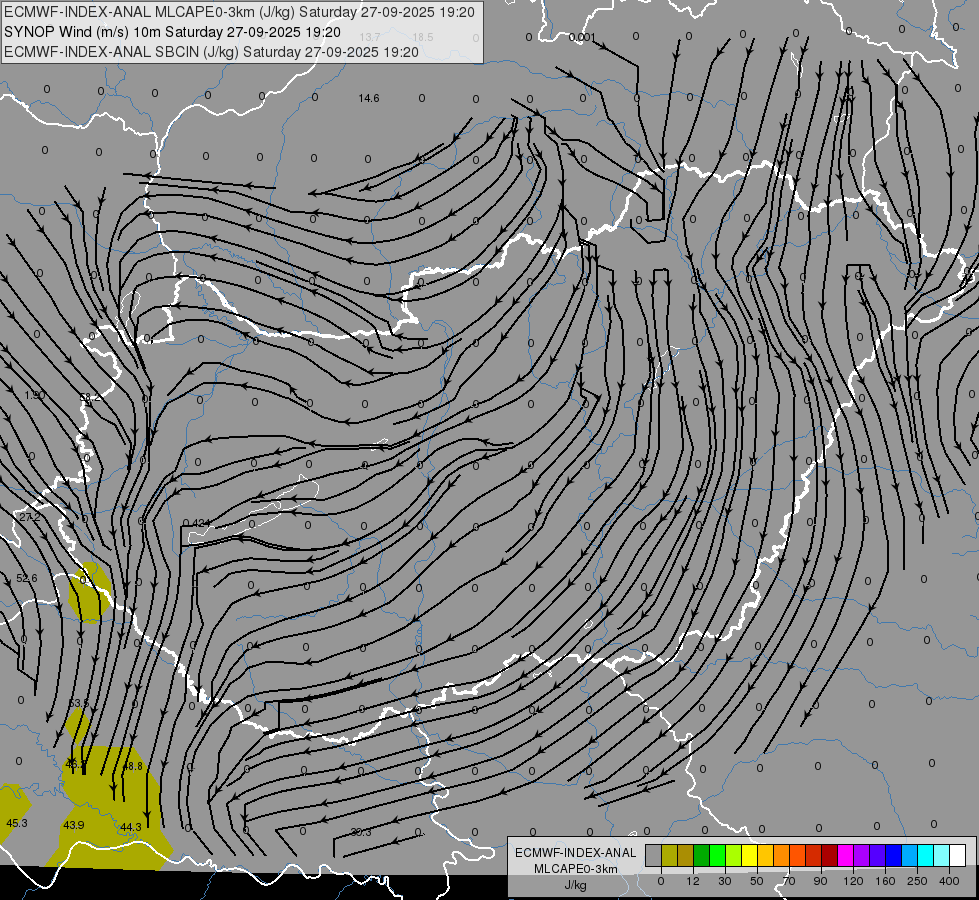
Task: Click the legend tick label '12'
Action: 693,881
